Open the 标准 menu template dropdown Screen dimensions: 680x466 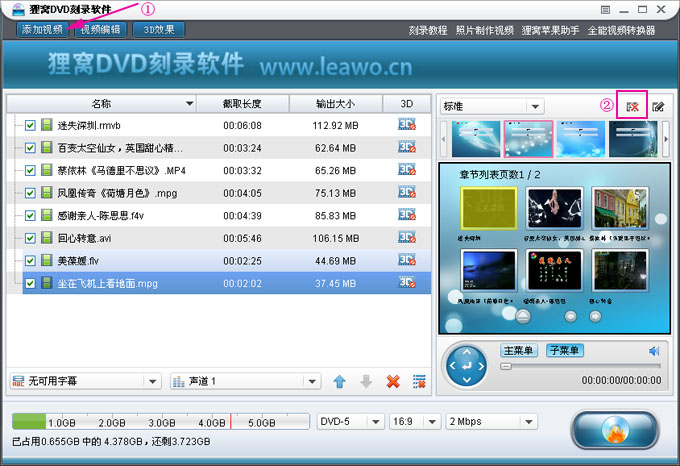492,106
